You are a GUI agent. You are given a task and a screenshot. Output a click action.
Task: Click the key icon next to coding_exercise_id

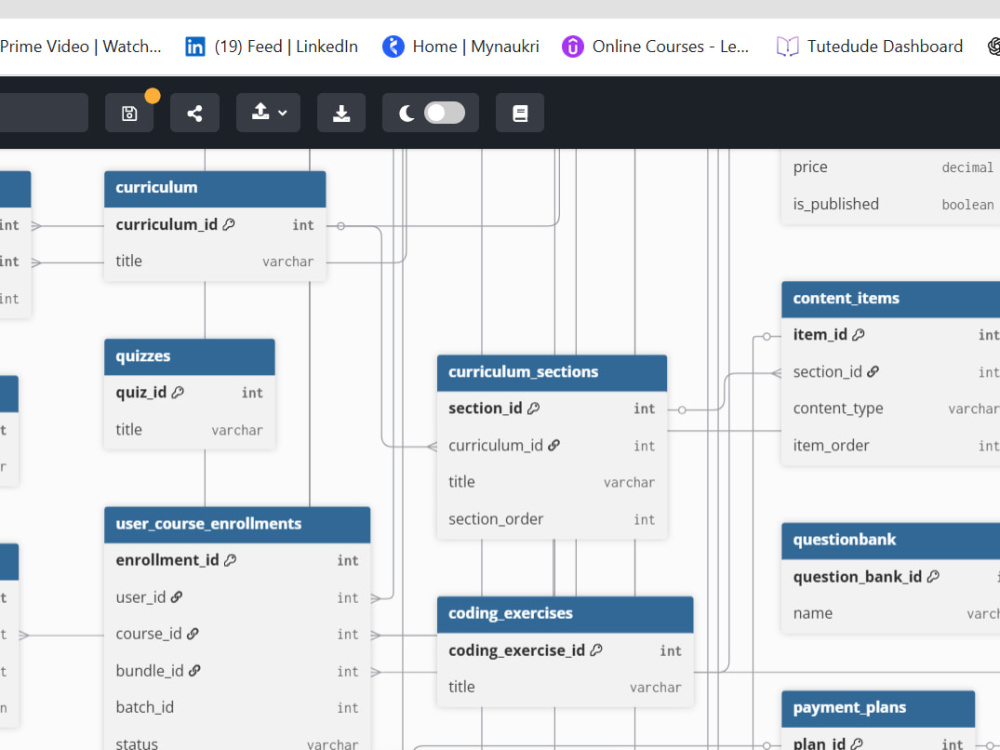(597, 650)
